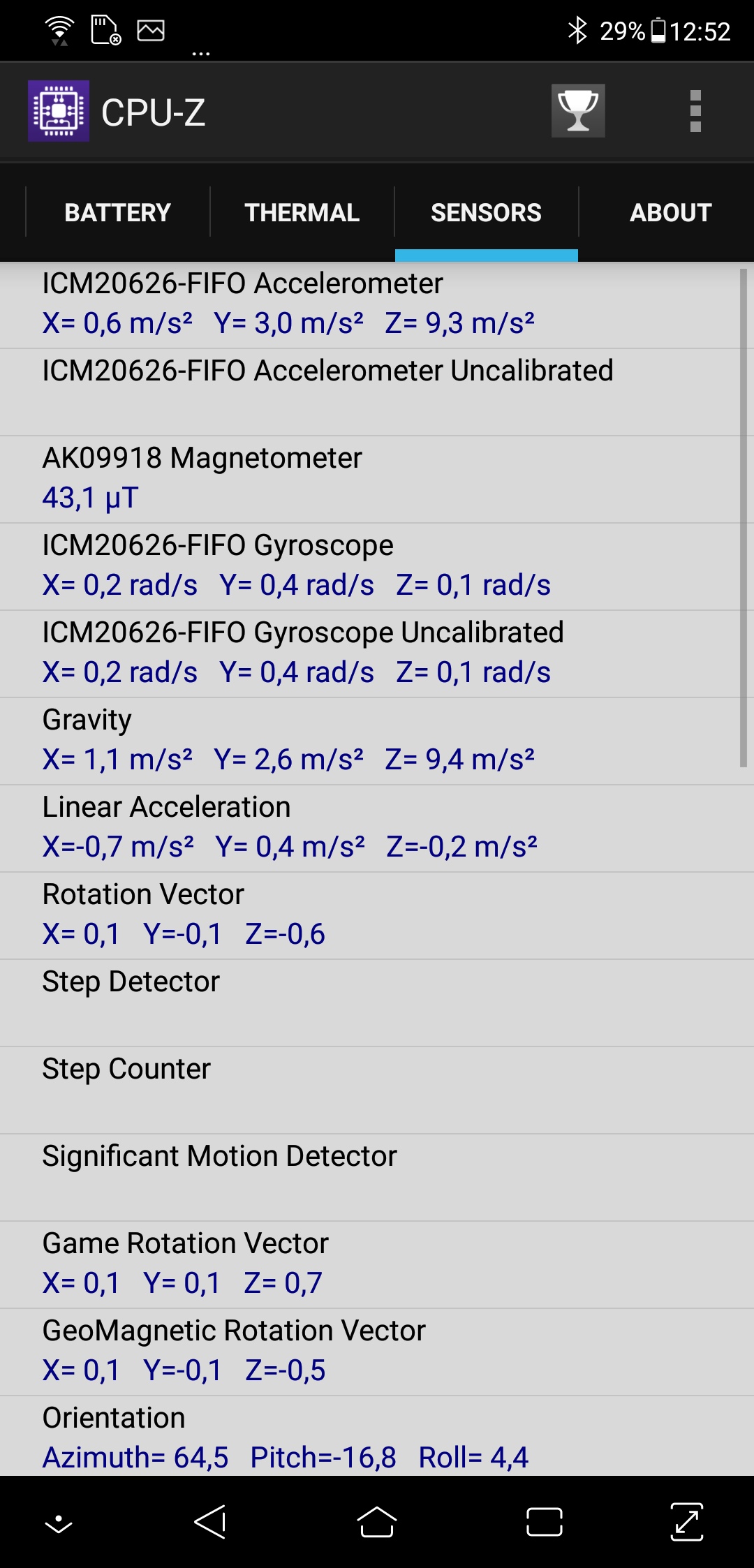This screenshot has height=1568, width=754.
Task: Tap the Android back navigation button
Action: click(x=210, y=1522)
